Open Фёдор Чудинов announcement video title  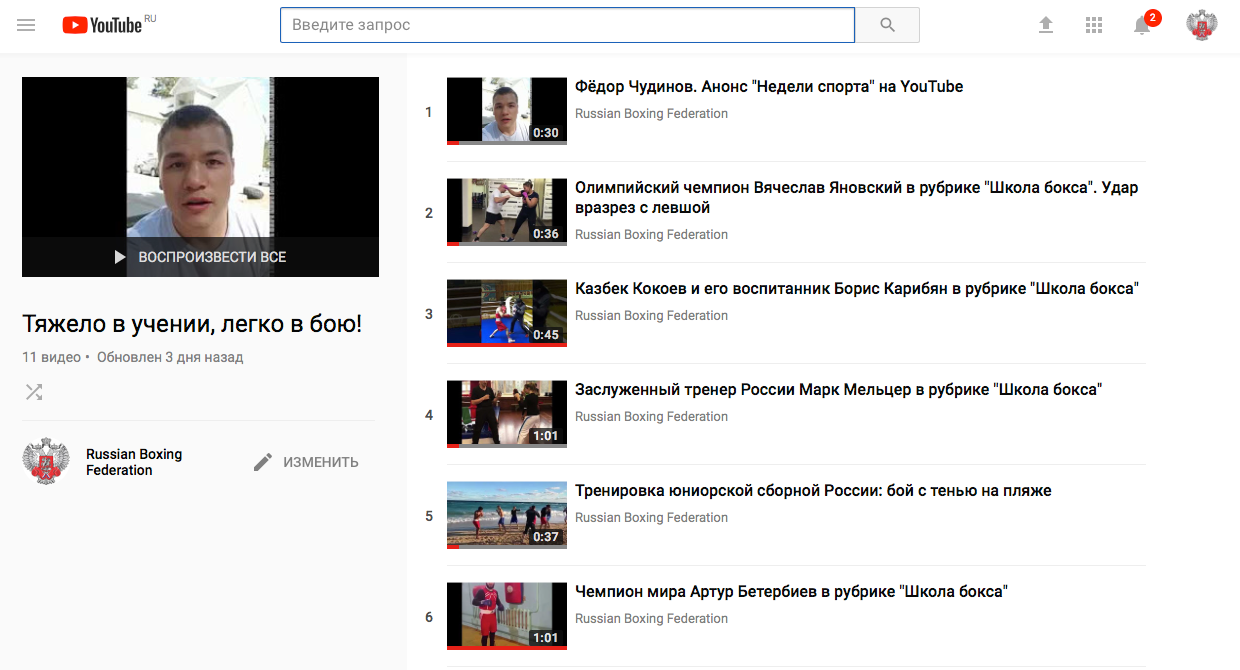click(768, 87)
